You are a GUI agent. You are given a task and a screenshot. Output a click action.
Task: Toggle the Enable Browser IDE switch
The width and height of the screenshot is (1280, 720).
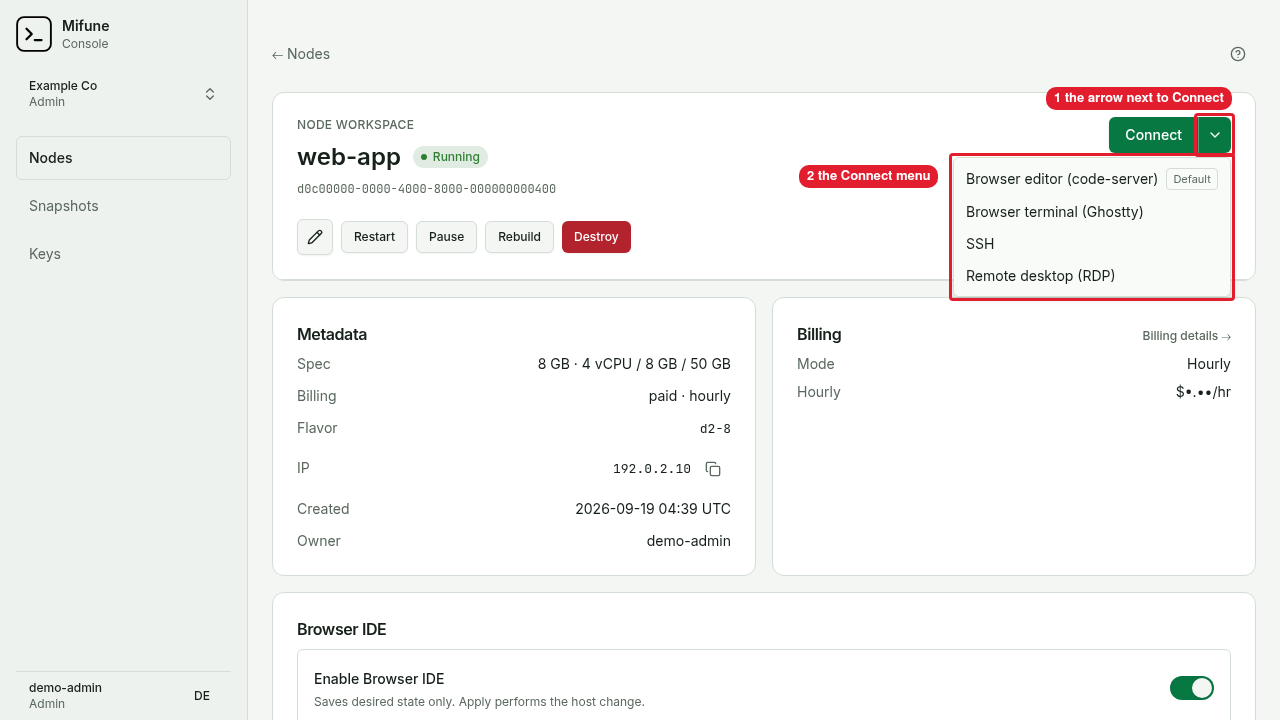coord(1192,688)
